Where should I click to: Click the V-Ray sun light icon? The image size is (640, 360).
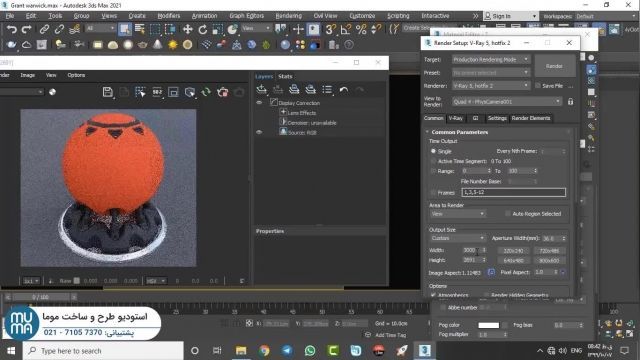click(173, 45)
